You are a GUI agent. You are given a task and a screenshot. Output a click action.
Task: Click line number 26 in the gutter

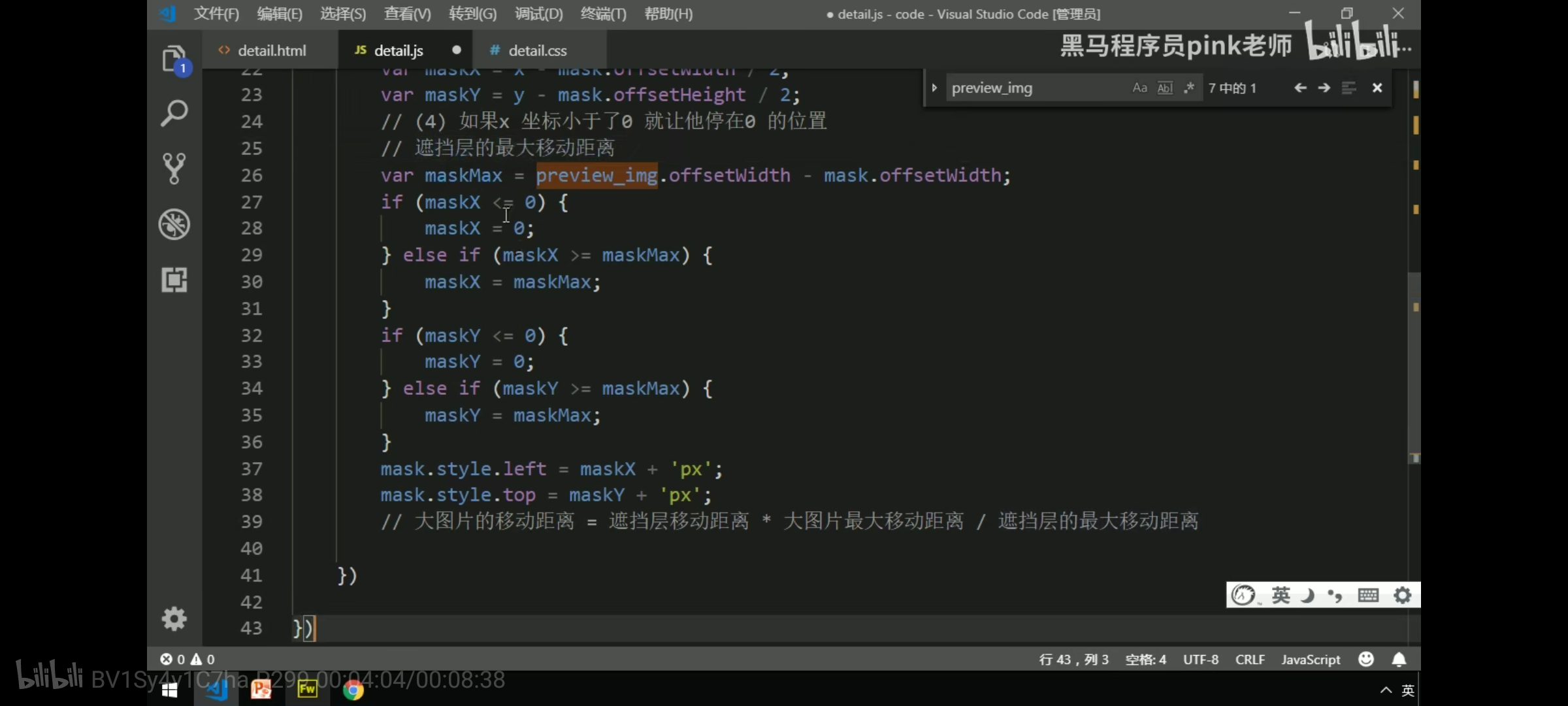[252, 175]
